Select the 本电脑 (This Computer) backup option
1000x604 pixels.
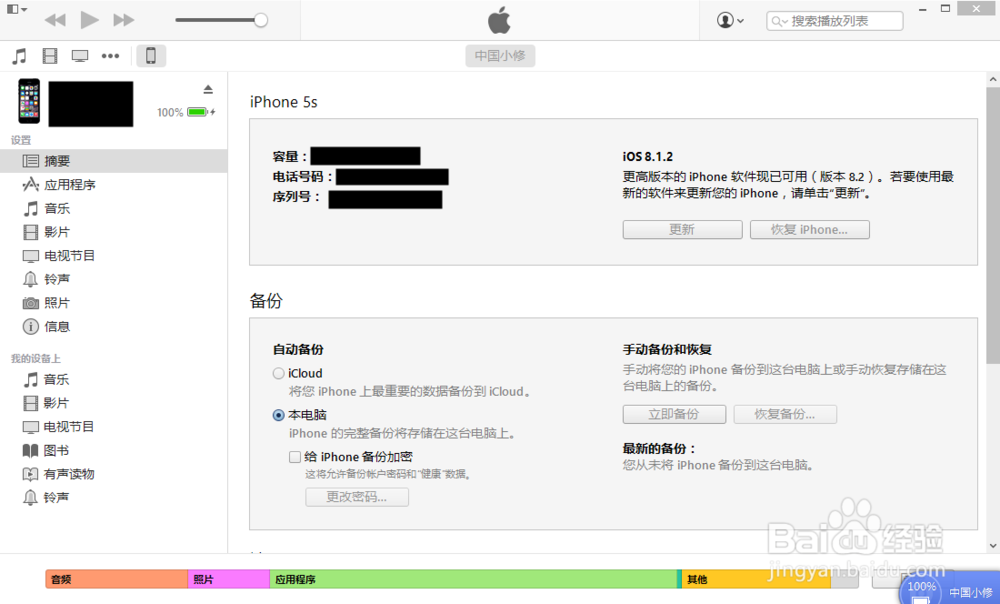click(279, 415)
